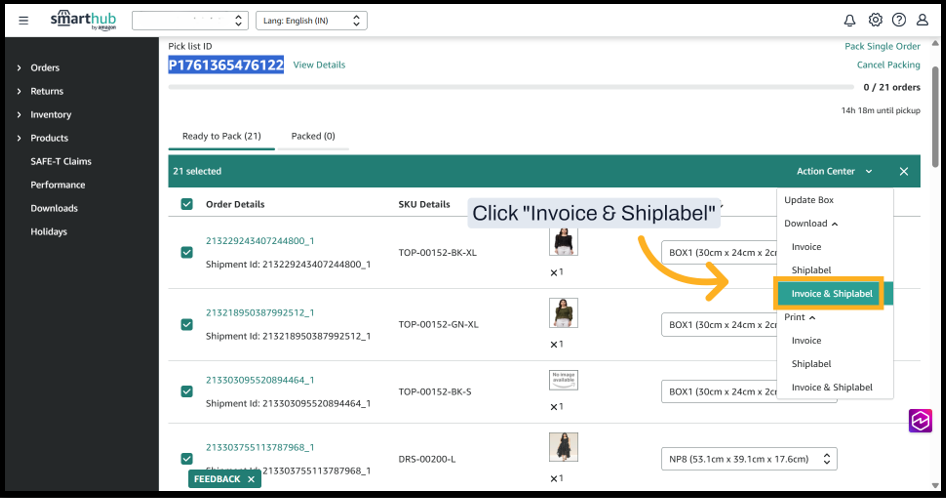Open the settings gear icon

click(x=875, y=20)
